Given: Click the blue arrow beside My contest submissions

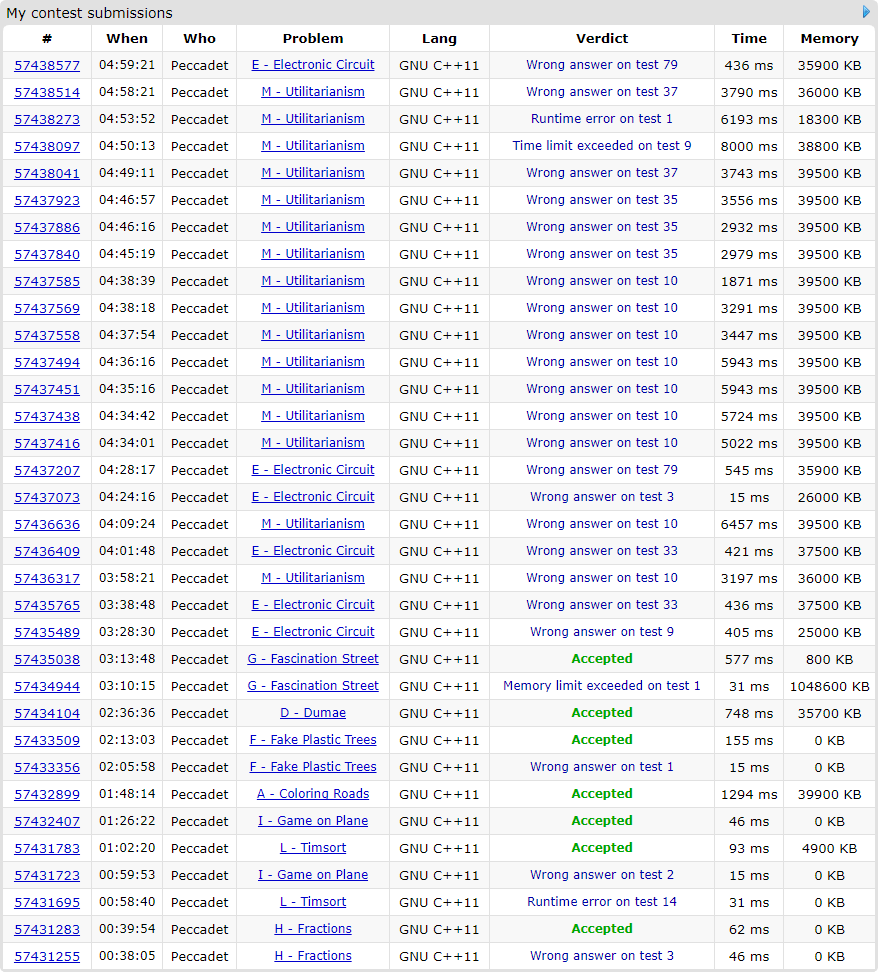Looking at the screenshot, I should tap(867, 12).
